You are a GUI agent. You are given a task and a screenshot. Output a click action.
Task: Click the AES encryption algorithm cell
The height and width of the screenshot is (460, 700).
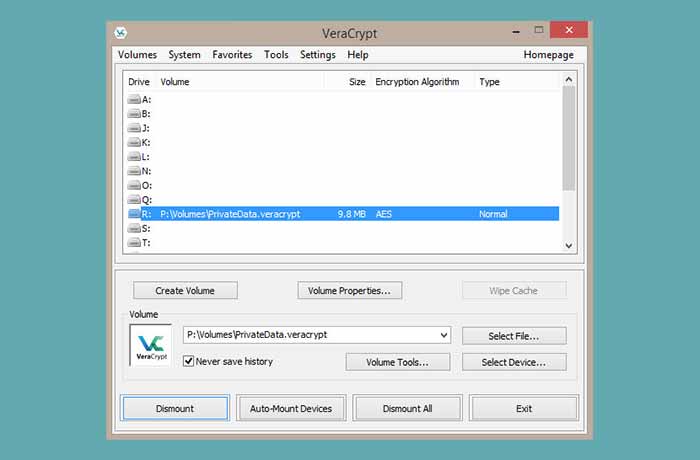(383, 214)
